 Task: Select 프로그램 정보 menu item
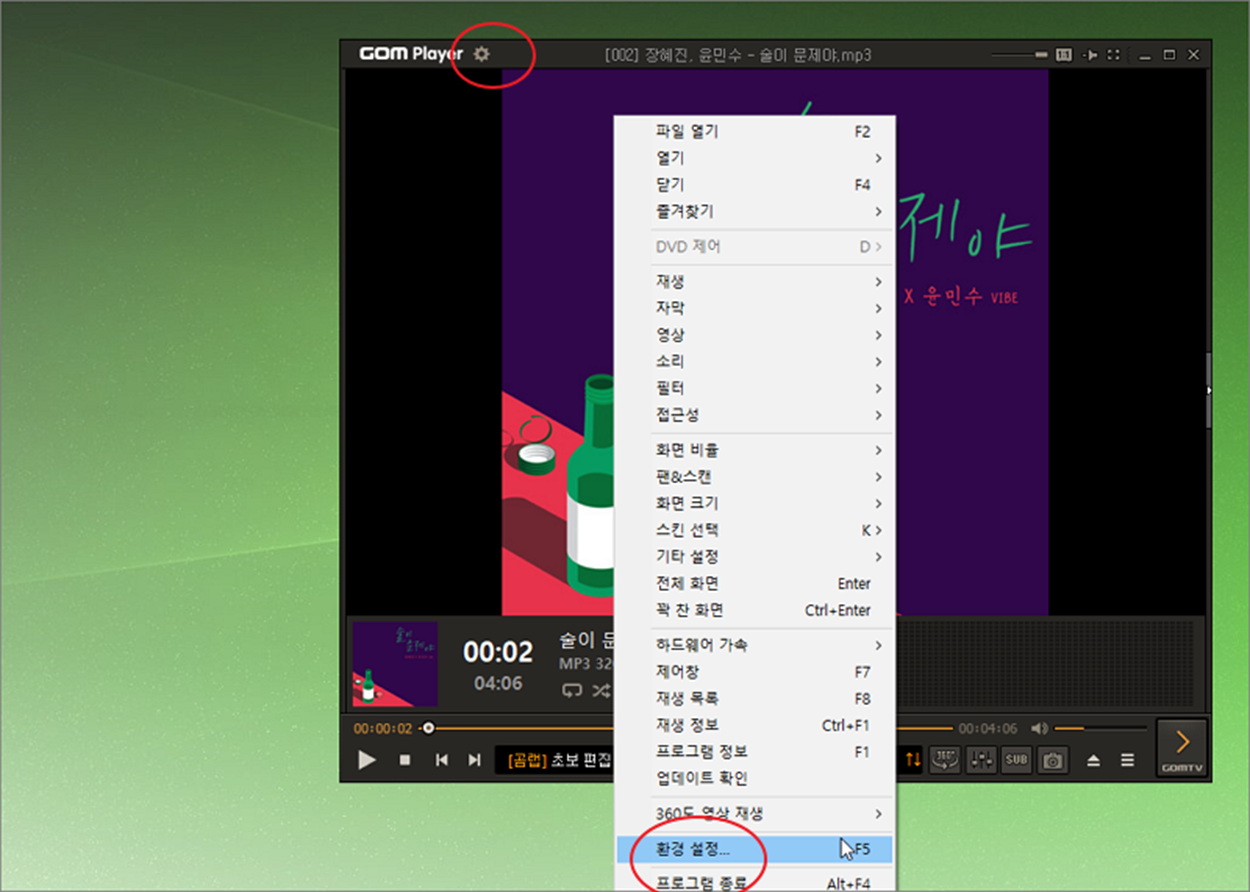point(754,752)
